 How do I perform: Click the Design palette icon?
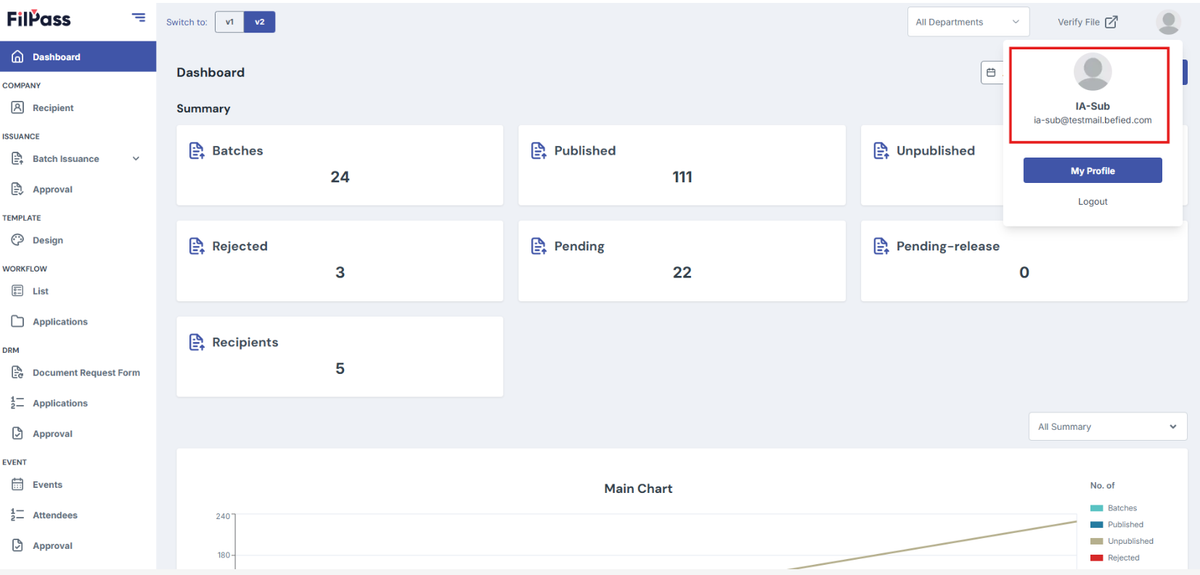(x=17, y=240)
